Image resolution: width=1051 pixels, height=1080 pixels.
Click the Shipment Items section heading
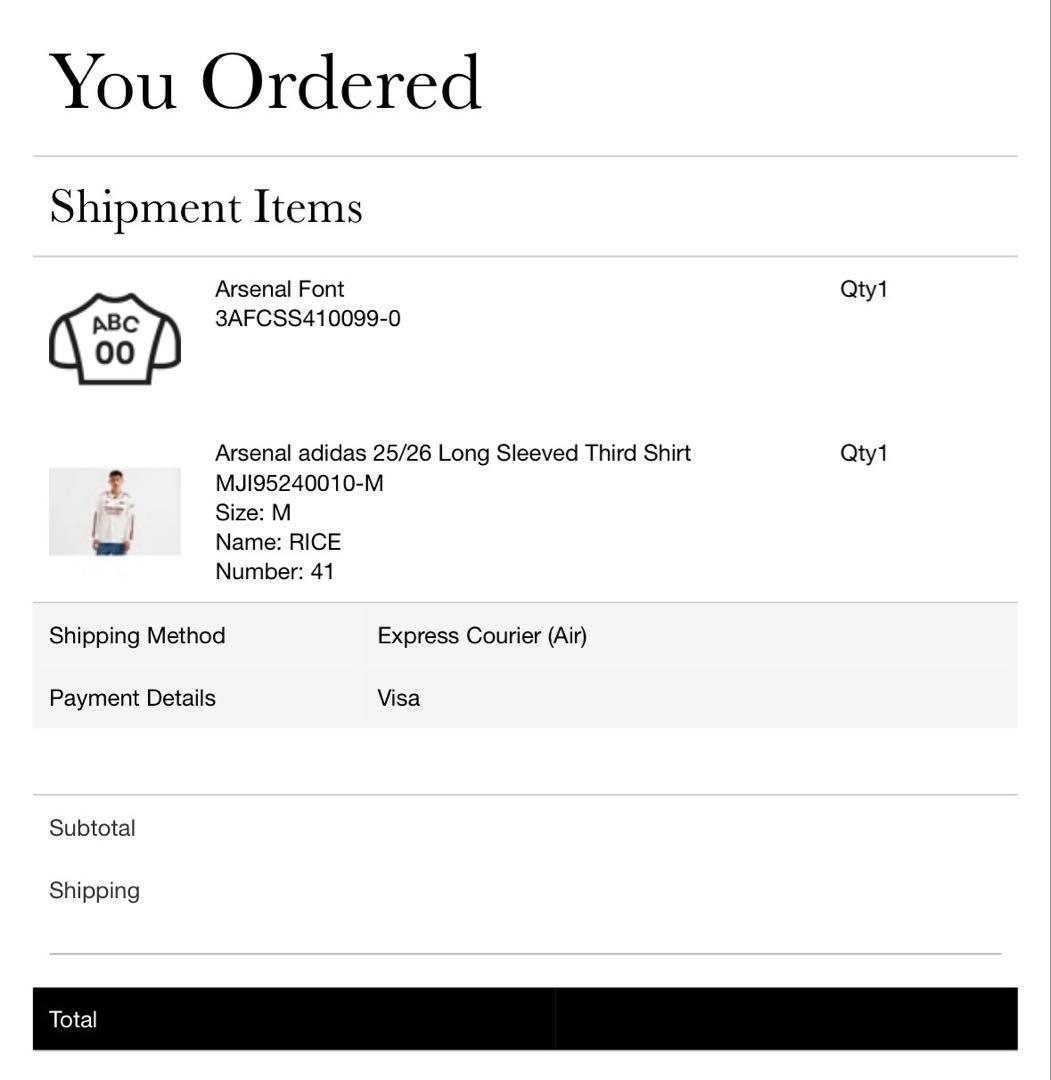206,207
